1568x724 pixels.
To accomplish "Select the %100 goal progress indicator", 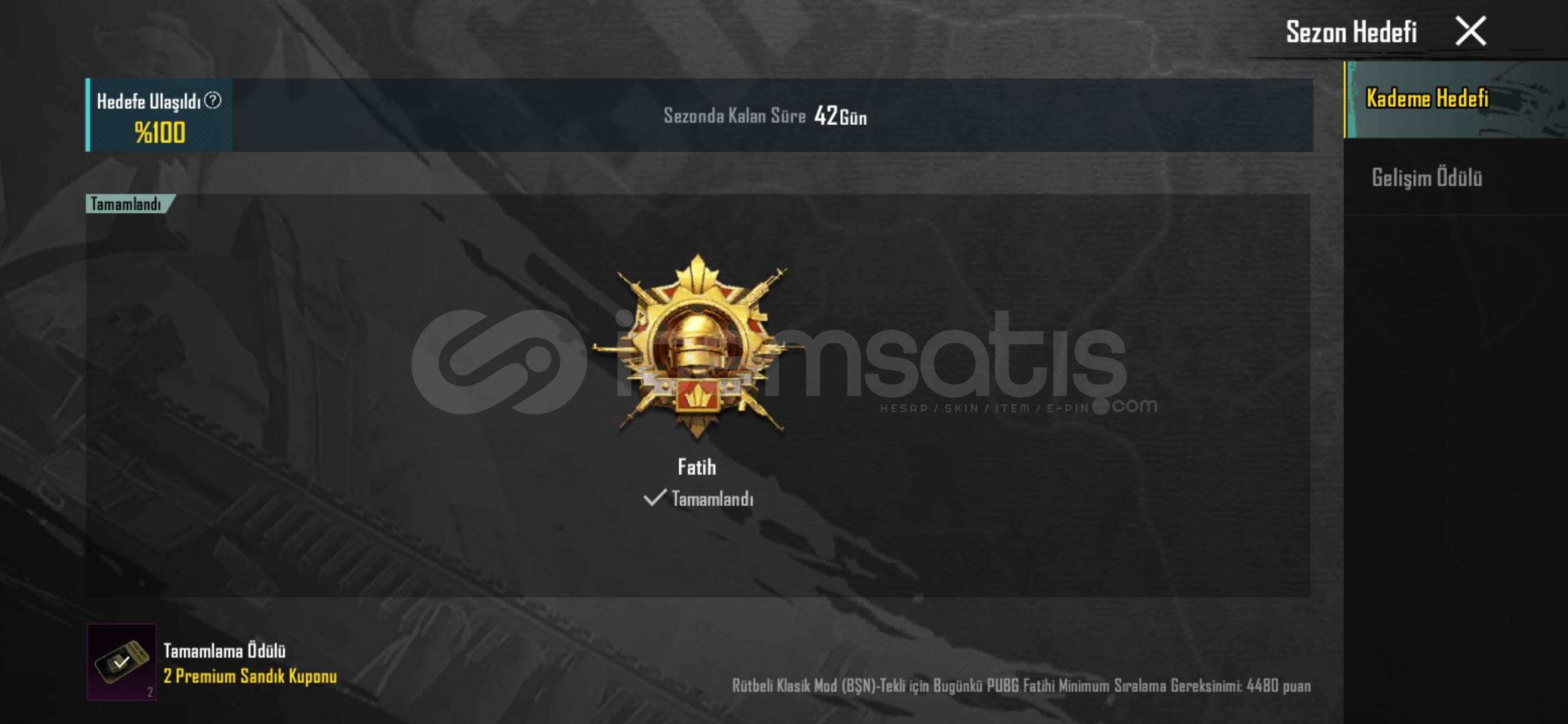I will [159, 133].
